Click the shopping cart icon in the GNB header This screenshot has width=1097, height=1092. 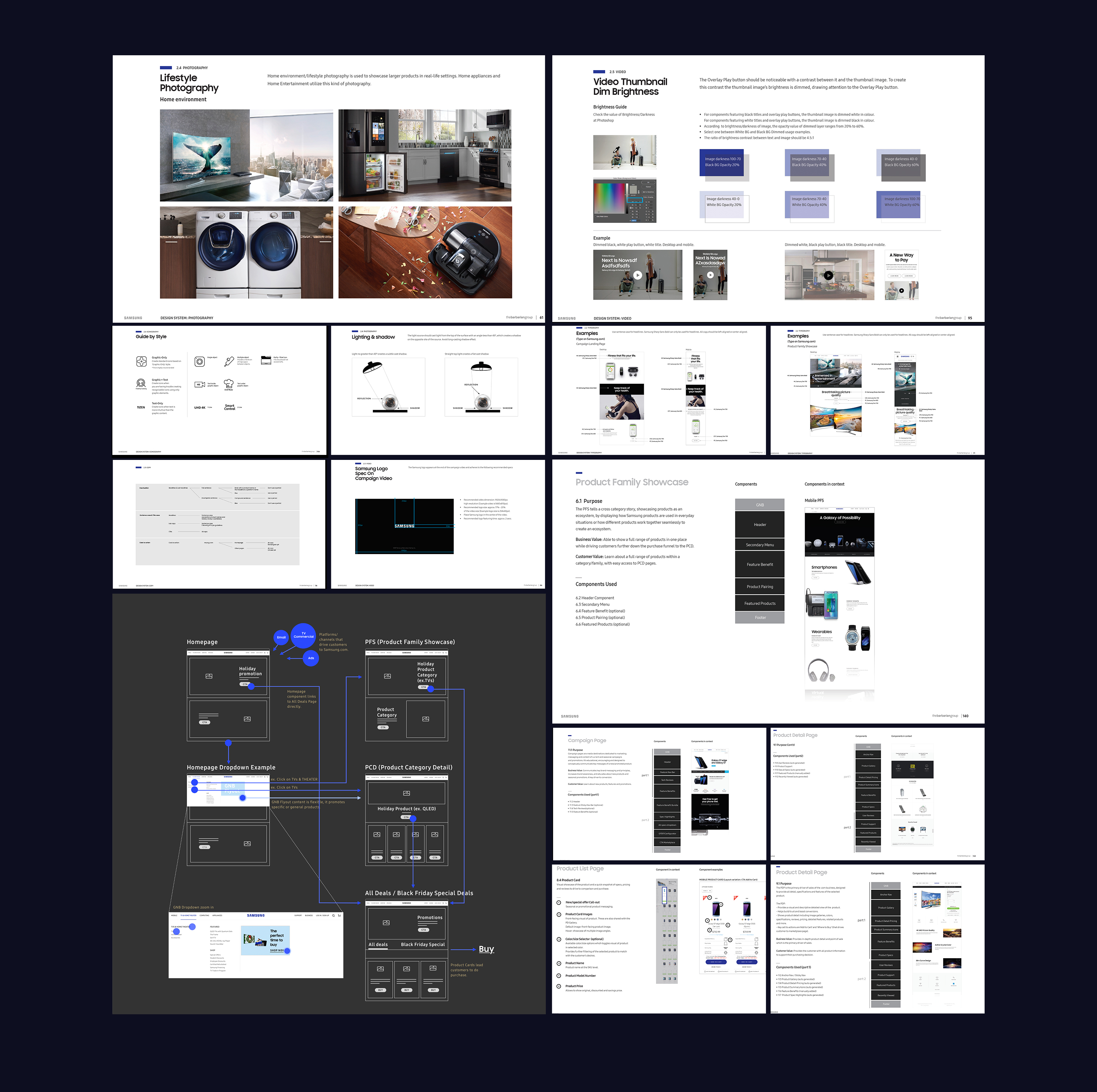point(339,915)
